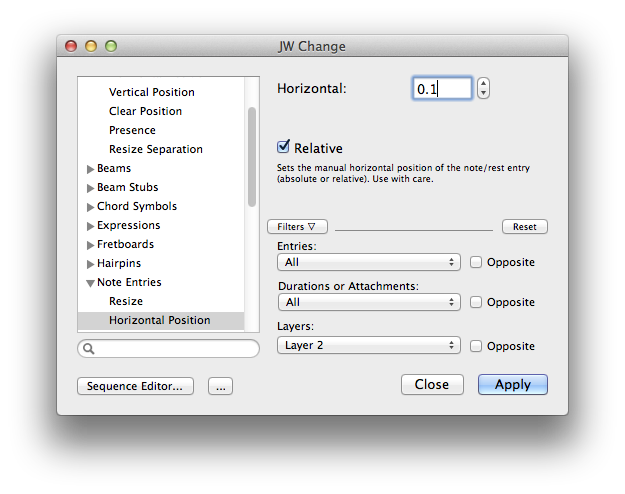Viewport: 625px width, 494px height.
Task: Toggle the Relative checkbox
Action: [x=284, y=147]
